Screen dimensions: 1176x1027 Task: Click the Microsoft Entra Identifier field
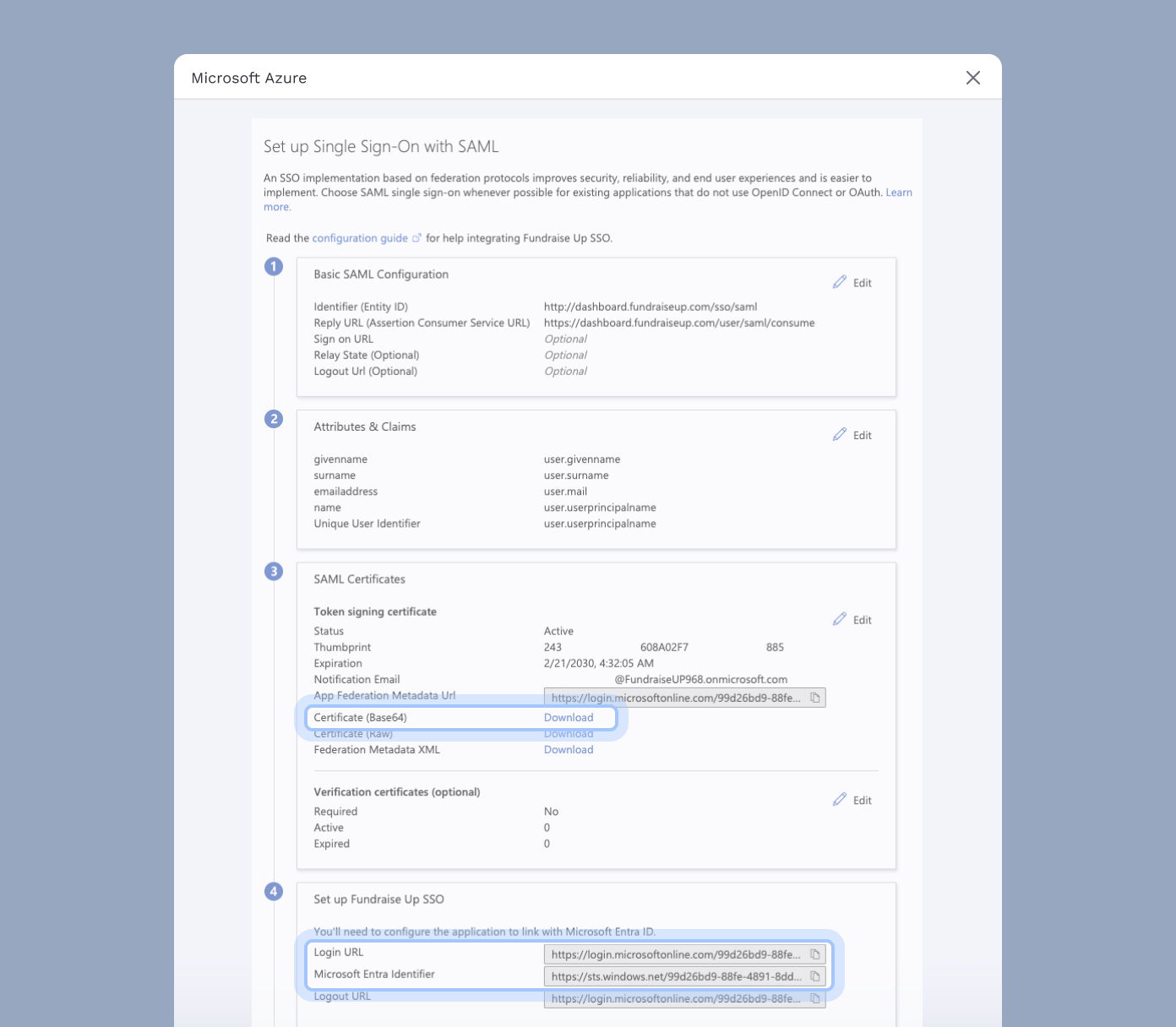click(x=684, y=976)
